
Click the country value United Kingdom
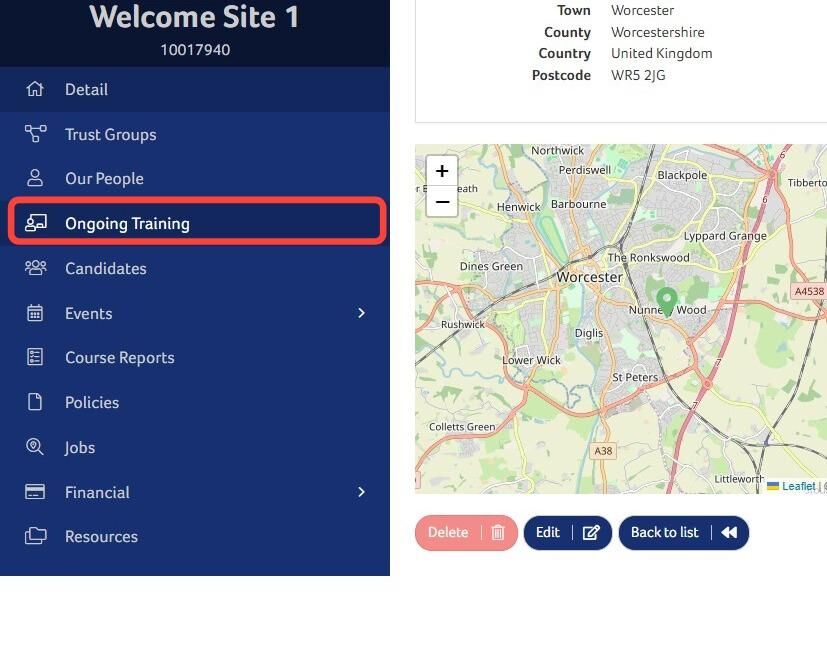click(661, 53)
